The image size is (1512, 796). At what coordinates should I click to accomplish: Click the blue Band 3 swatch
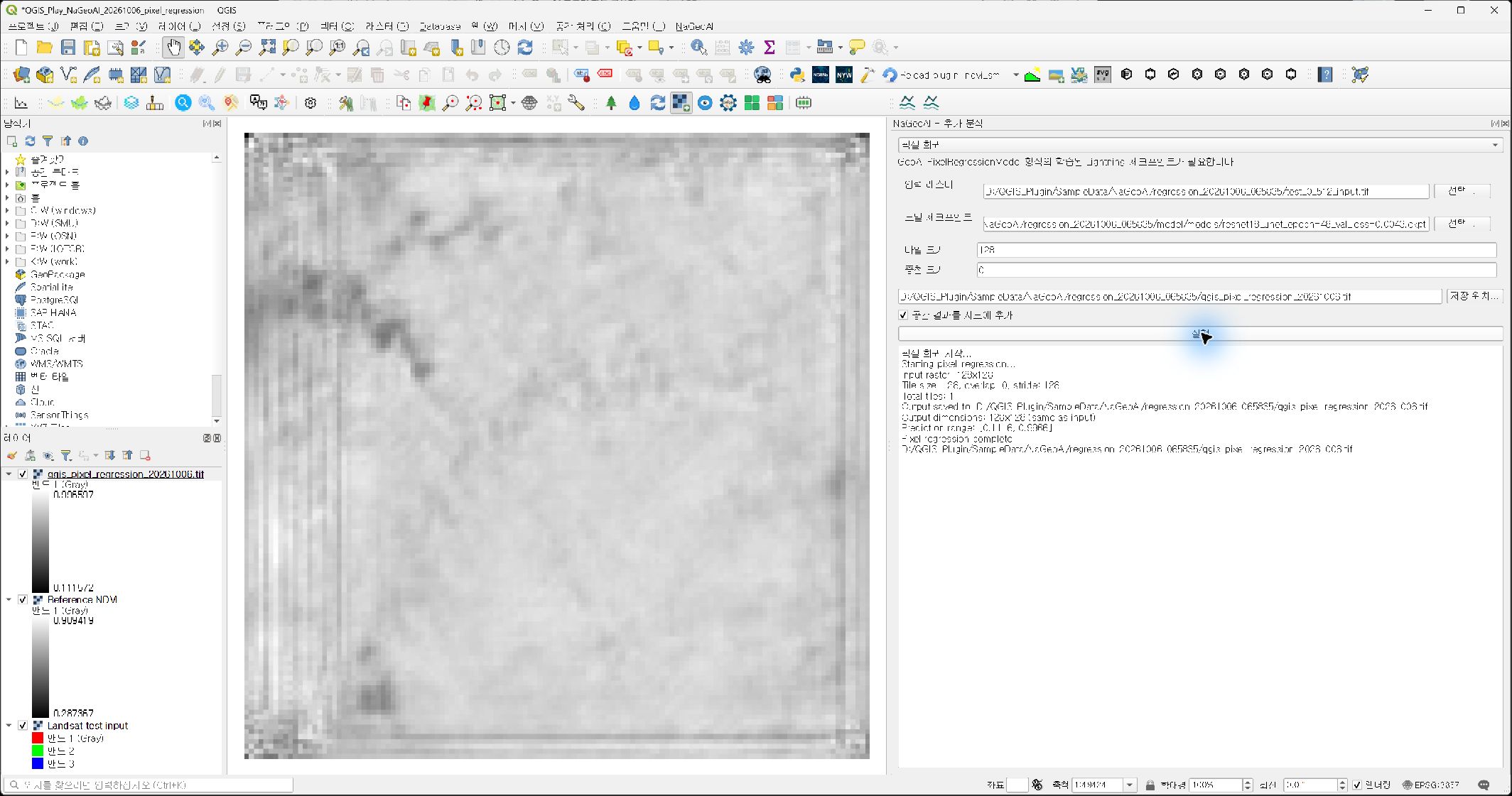(38, 763)
